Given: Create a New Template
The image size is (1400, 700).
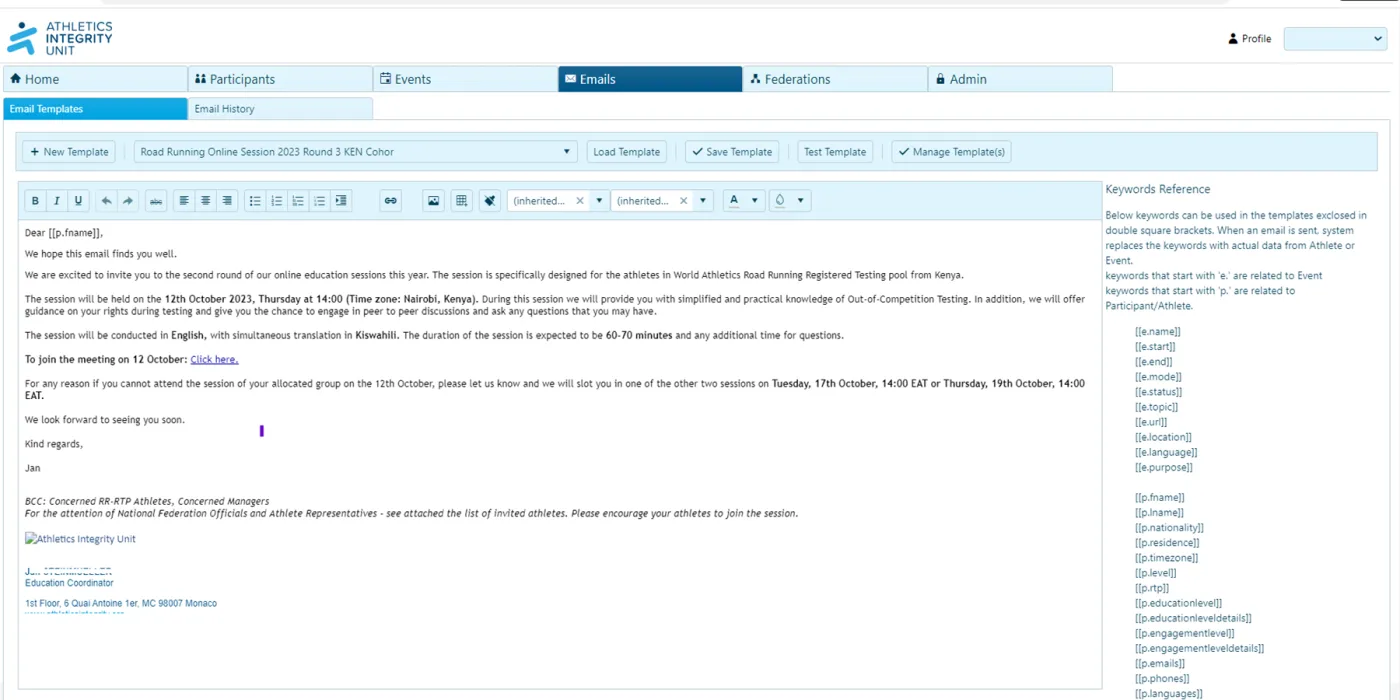Looking at the screenshot, I should click(x=69, y=152).
